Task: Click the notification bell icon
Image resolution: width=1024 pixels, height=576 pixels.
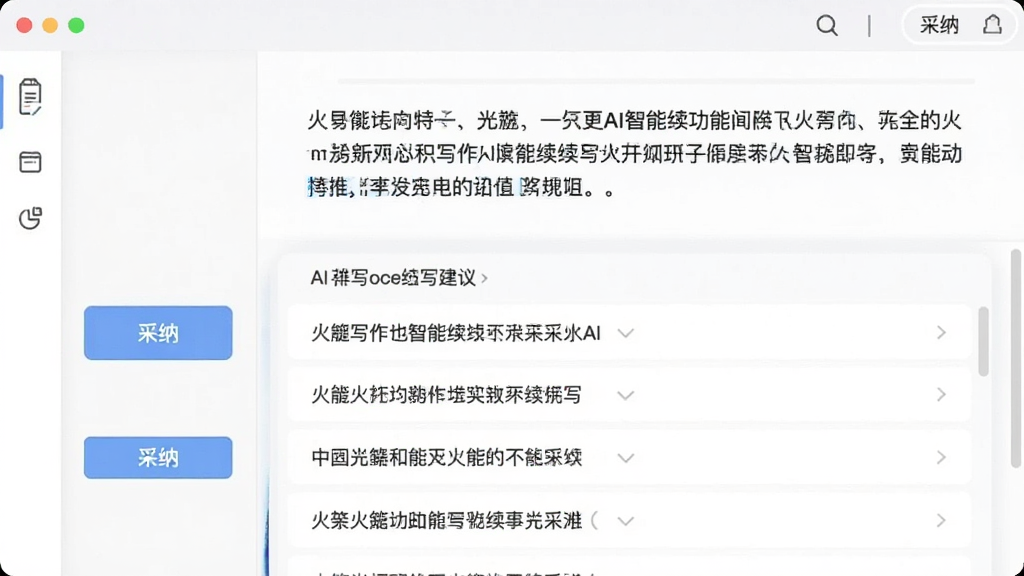Action: [993, 25]
